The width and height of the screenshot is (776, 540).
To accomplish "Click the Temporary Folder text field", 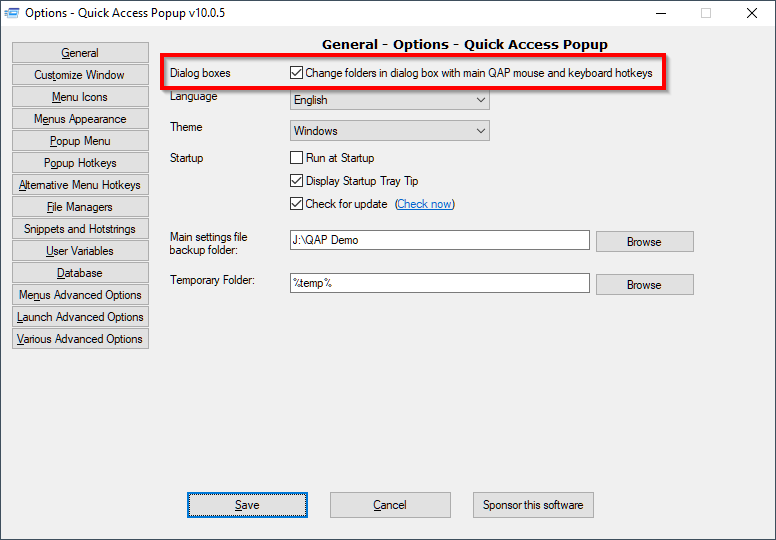I will pos(439,284).
